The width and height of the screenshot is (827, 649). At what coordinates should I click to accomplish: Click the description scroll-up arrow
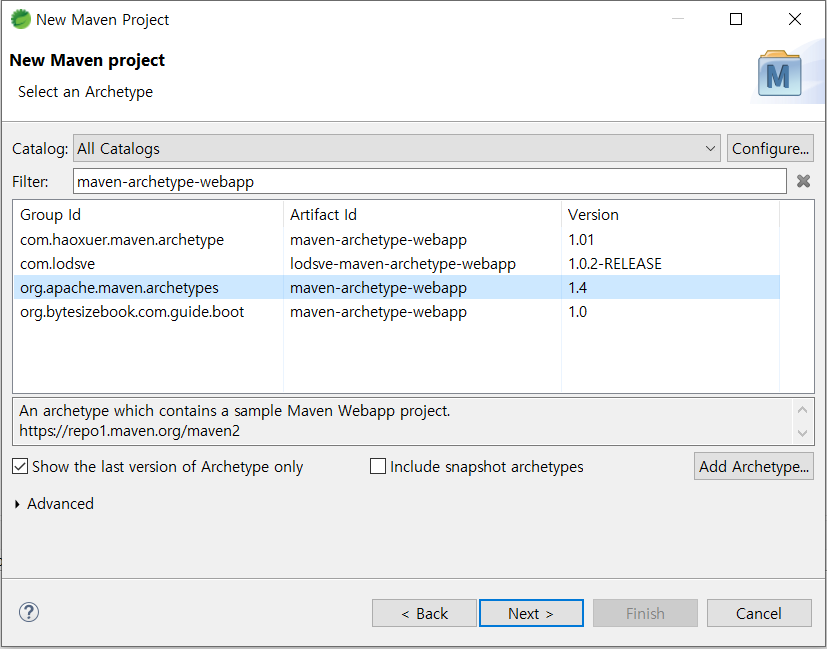[802, 408]
